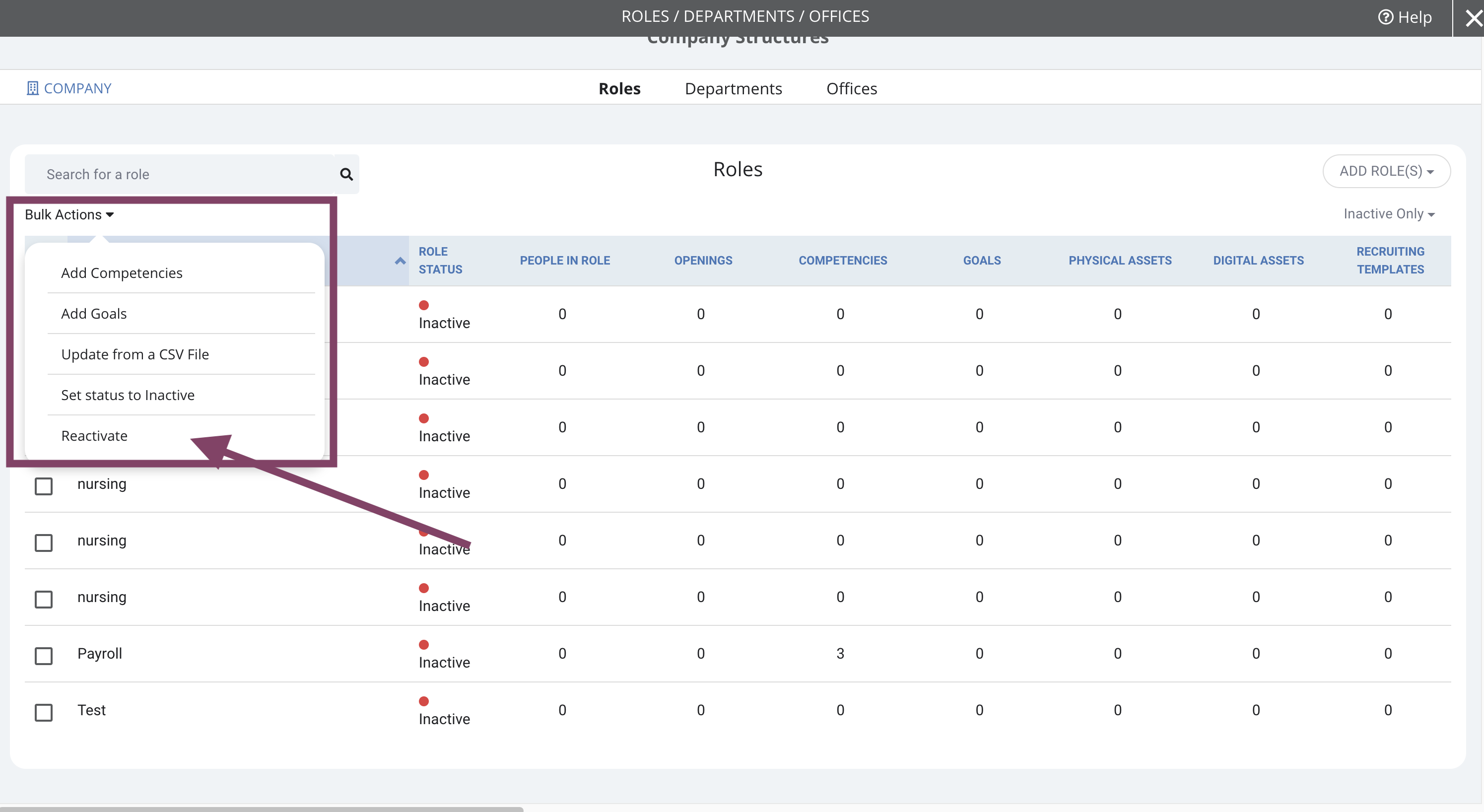Open the Inactive Only filter dropdown

tap(1389, 214)
